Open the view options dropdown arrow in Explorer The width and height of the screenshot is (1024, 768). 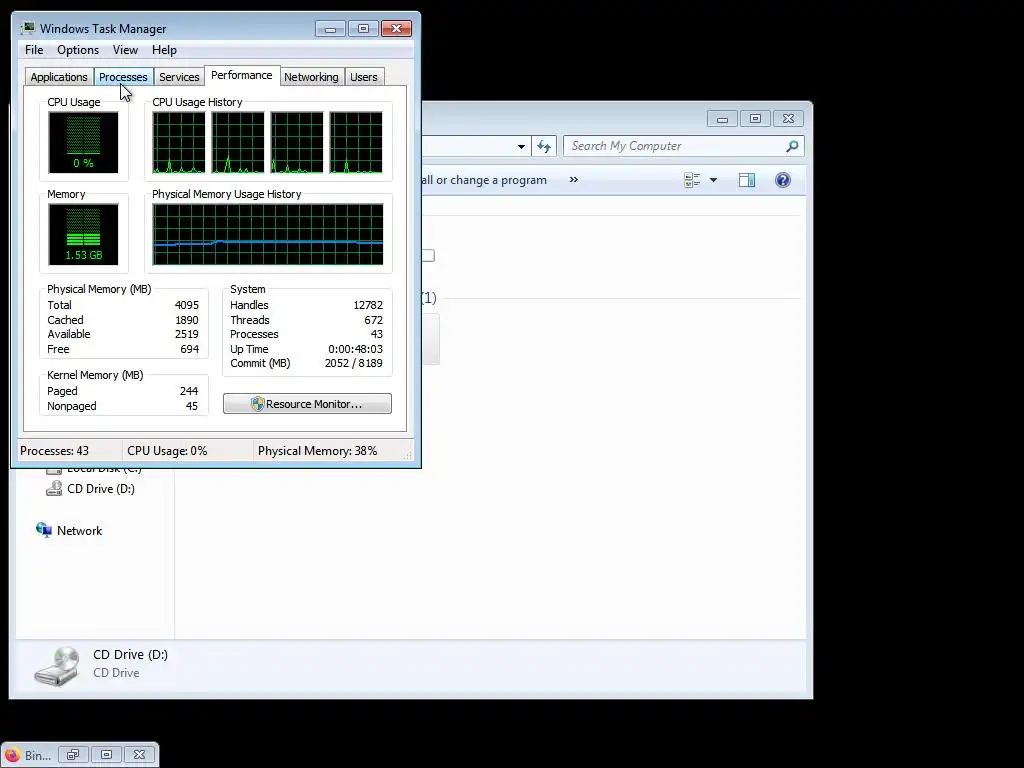[x=713, y=180]
